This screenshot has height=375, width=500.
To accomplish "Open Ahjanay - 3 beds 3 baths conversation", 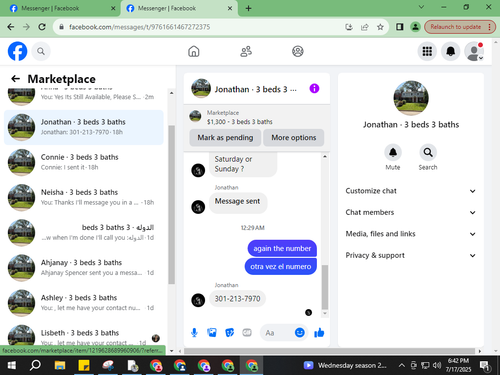I will [83, 268].
